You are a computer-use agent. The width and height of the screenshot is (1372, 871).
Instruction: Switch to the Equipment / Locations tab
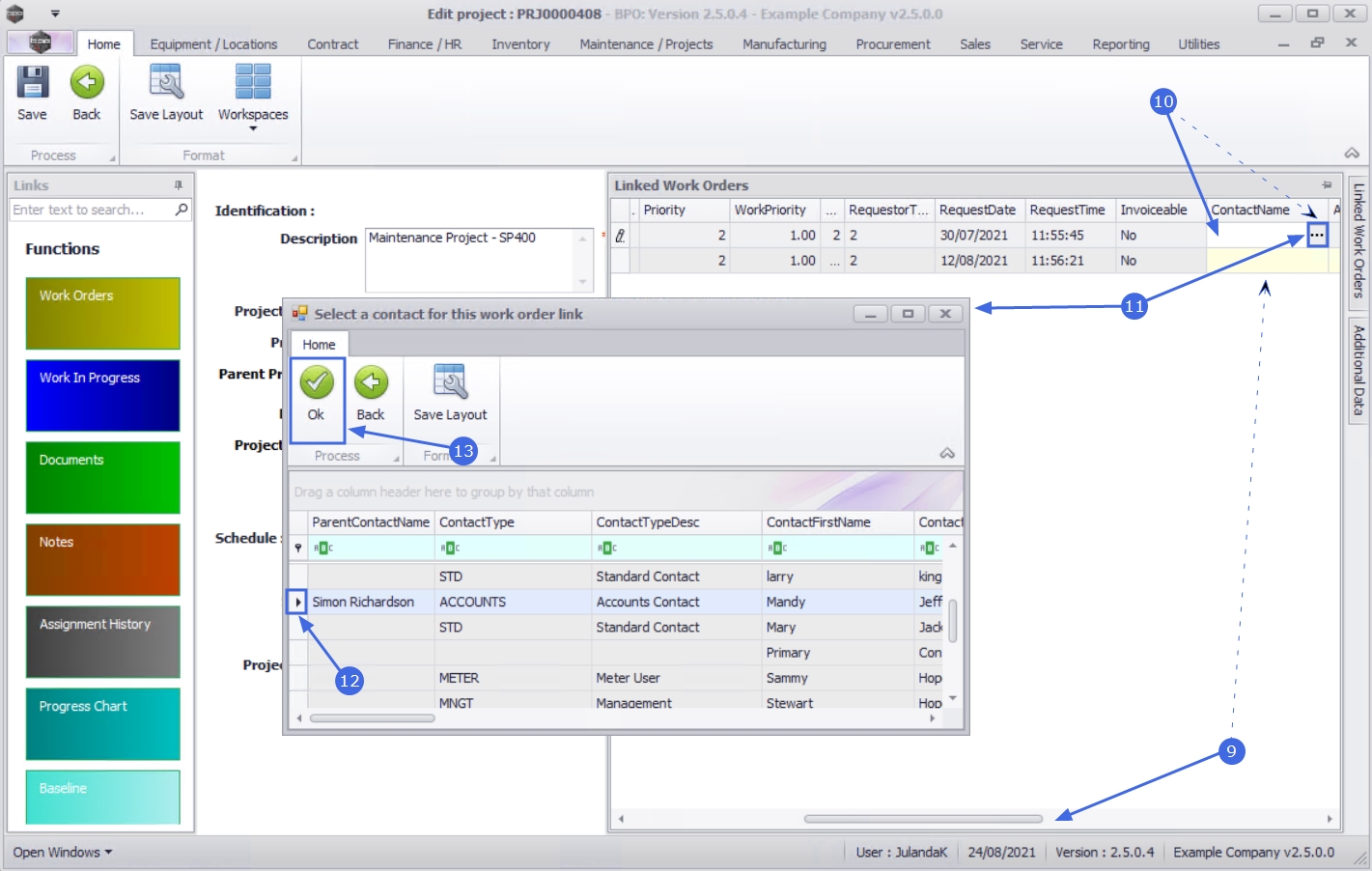[213, 44]
